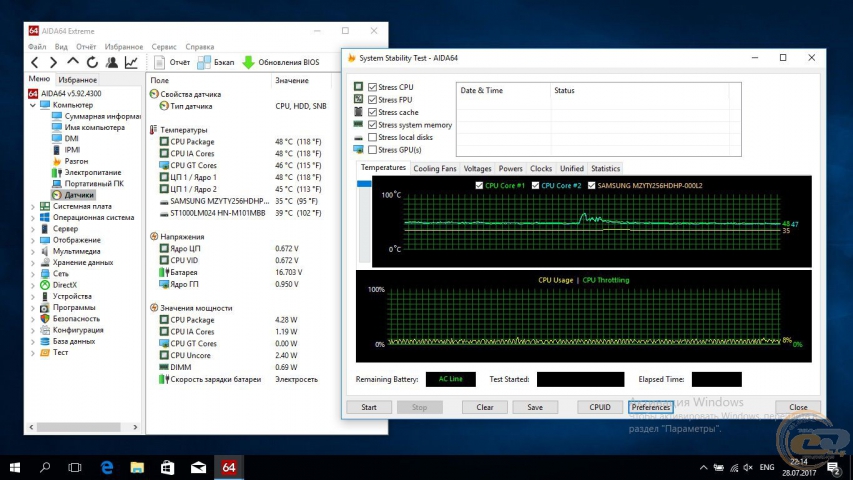Click Close in the stability test window
This screenshot has height=480, width=853.
(798, 407)
